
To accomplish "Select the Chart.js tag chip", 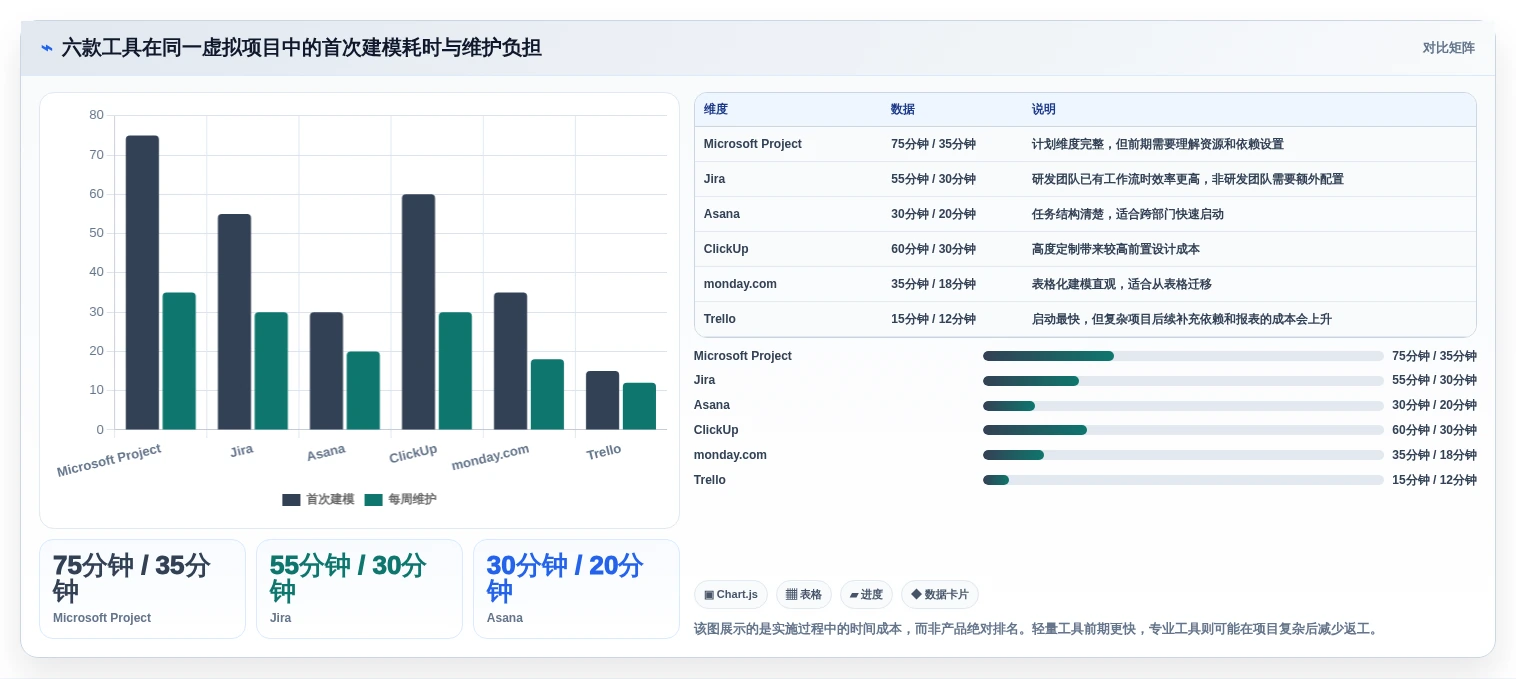I will 731,595.
